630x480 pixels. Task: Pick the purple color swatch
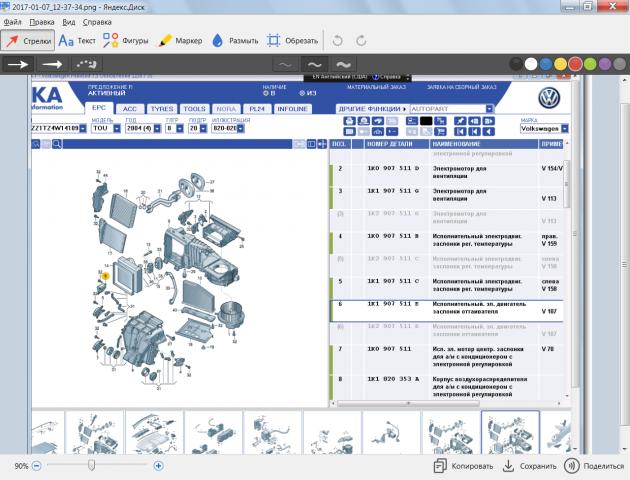click(x=605, y=64)
